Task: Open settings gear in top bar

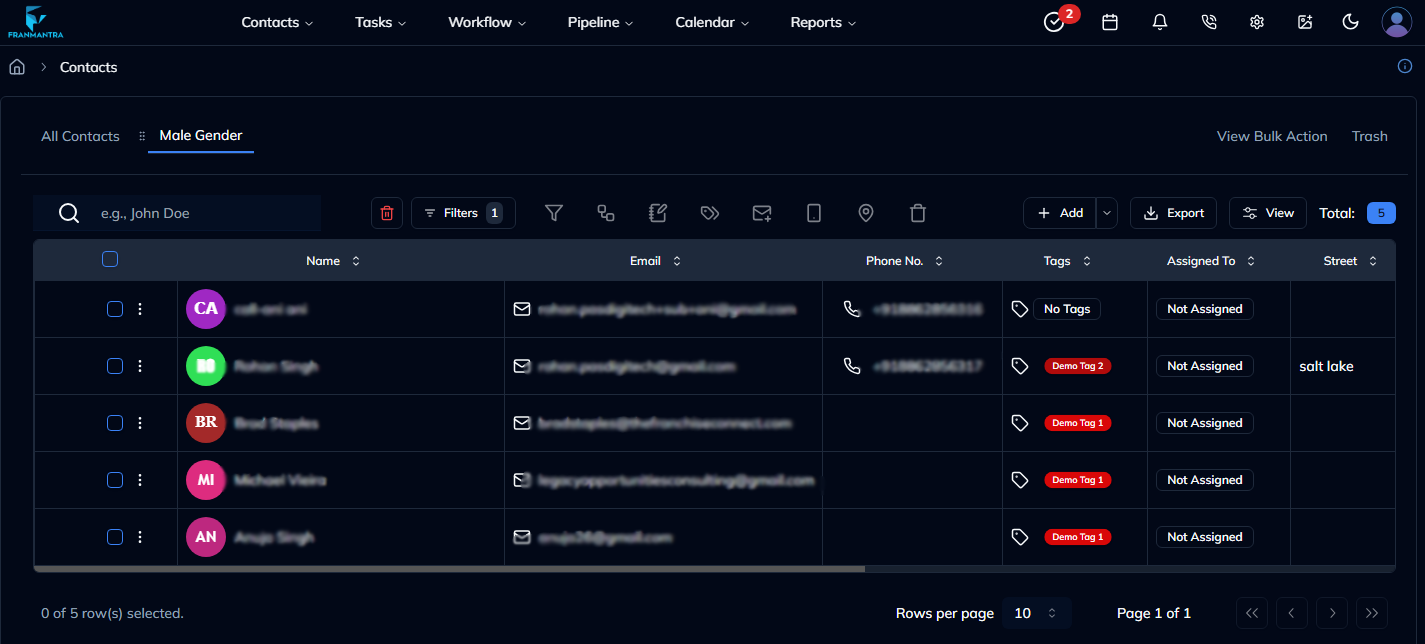Action: coord(1257,22)
